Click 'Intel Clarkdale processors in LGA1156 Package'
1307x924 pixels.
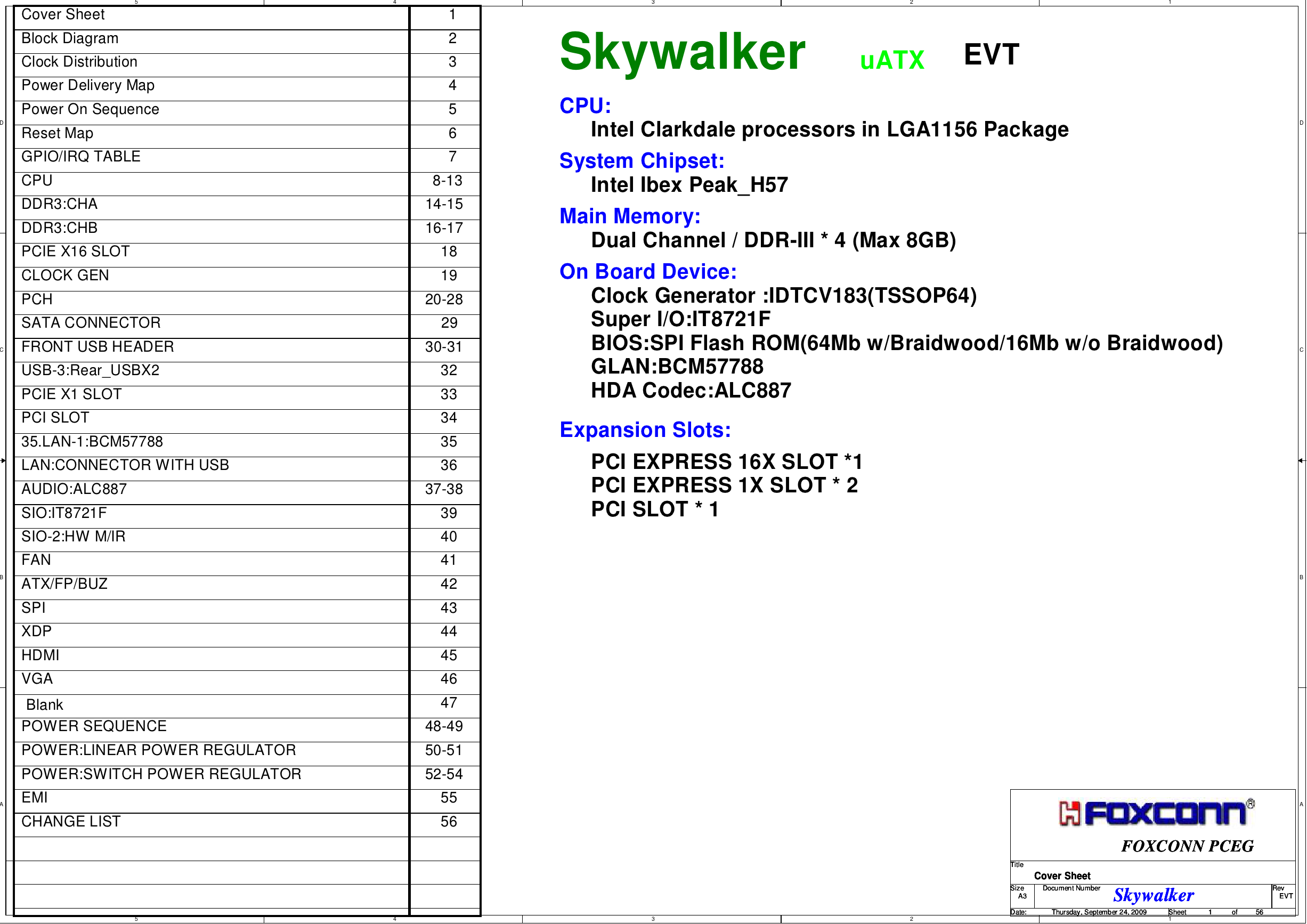830,130
